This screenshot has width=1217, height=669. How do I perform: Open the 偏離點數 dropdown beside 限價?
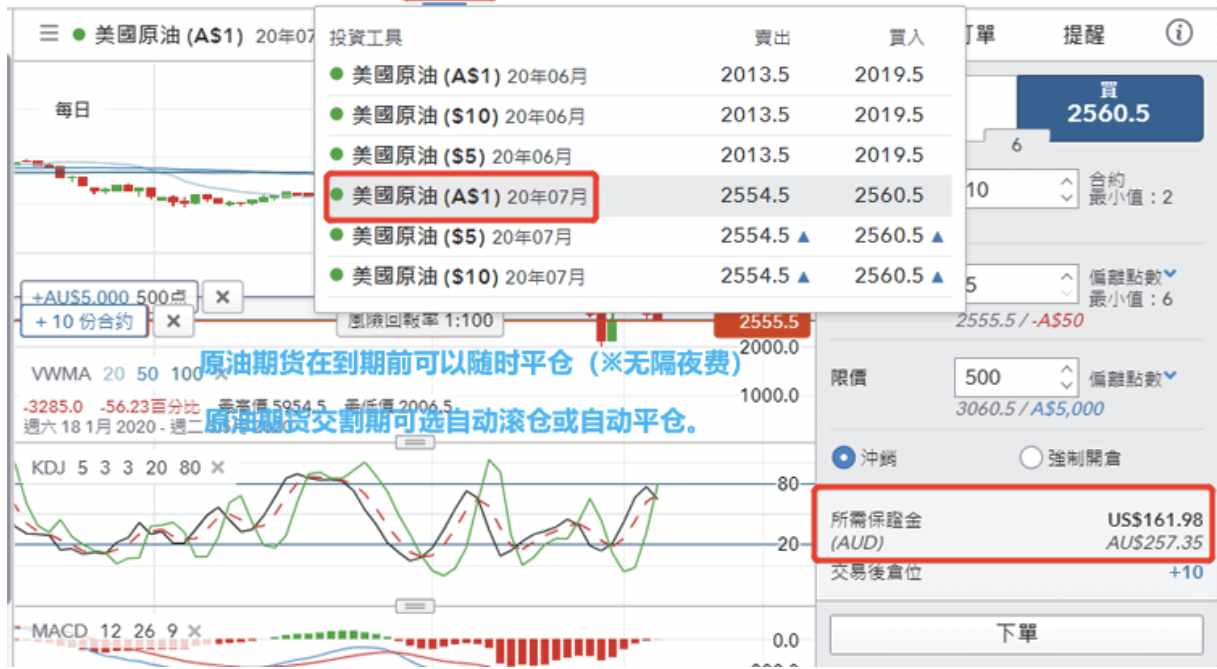tap(1133, 378)
